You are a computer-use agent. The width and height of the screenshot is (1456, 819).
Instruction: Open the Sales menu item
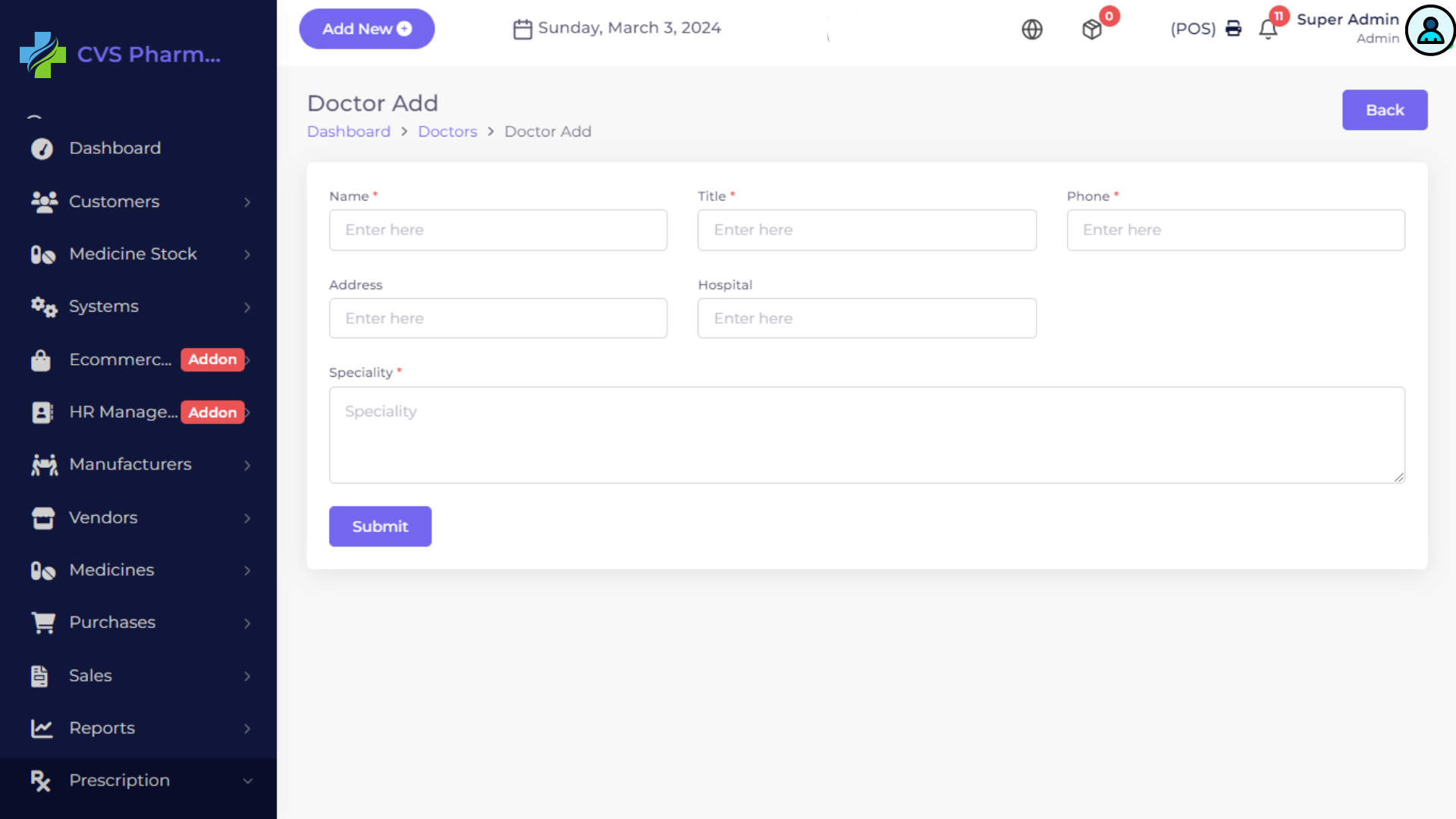(90, 676)
